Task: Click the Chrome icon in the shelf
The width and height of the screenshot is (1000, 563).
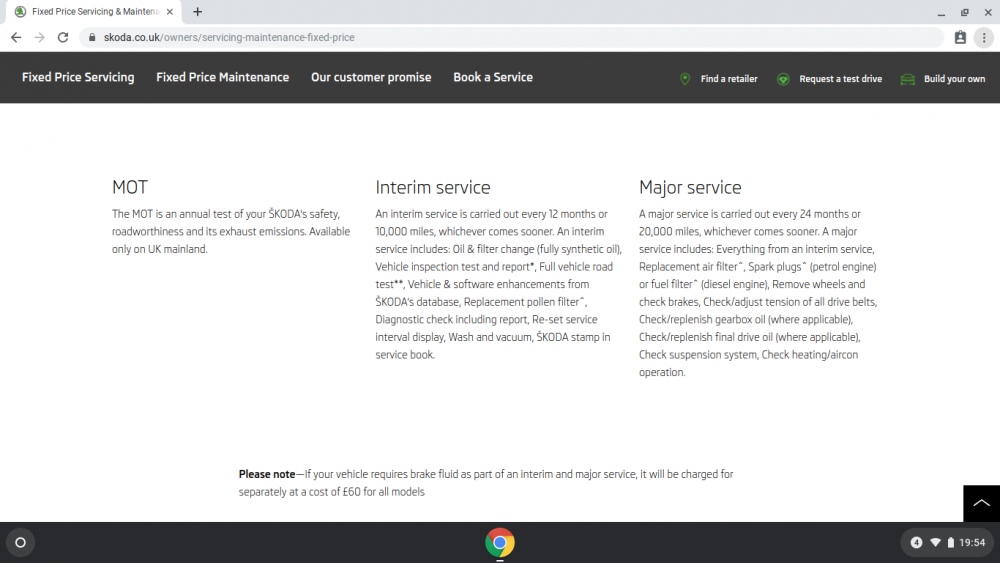Action: (x=500, y=543)
